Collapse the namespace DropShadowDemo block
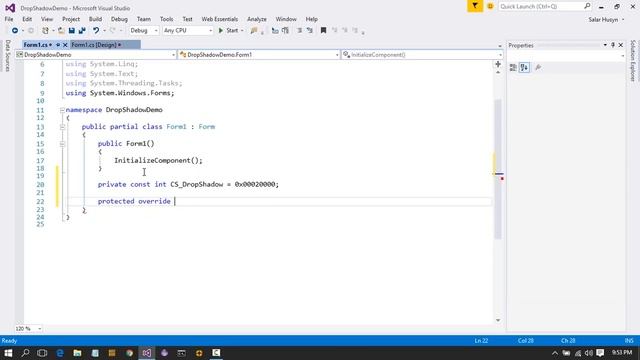Image resolution: width=640 pixels, height=360 pixels. [x=62, y=110]
